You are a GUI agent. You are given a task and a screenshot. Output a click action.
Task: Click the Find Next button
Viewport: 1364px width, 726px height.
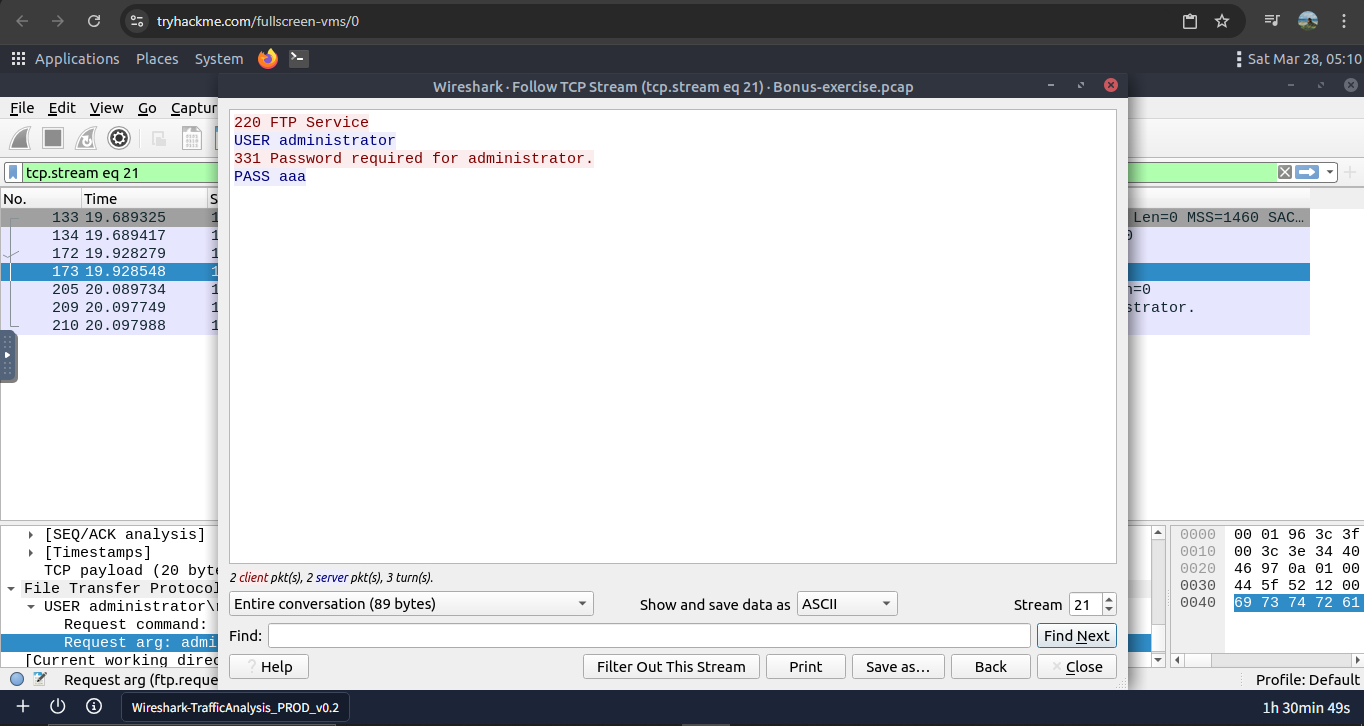tap(1077, 636)
